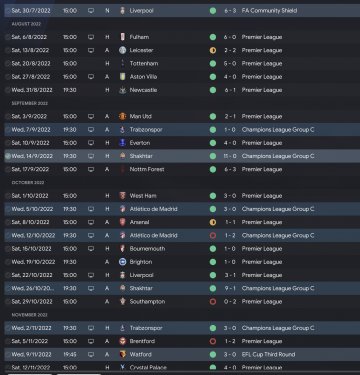Open the West Ham team link
This screenshot has width=360, height=375.
(143, 196)
